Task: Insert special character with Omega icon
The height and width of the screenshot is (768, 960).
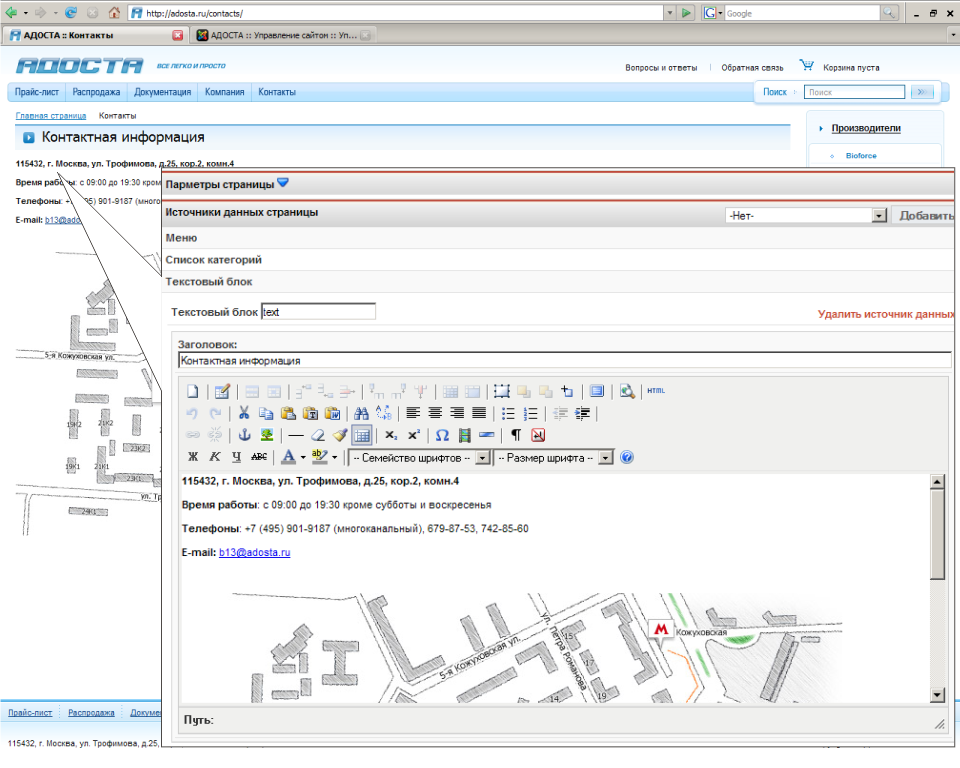Action: 442,435
